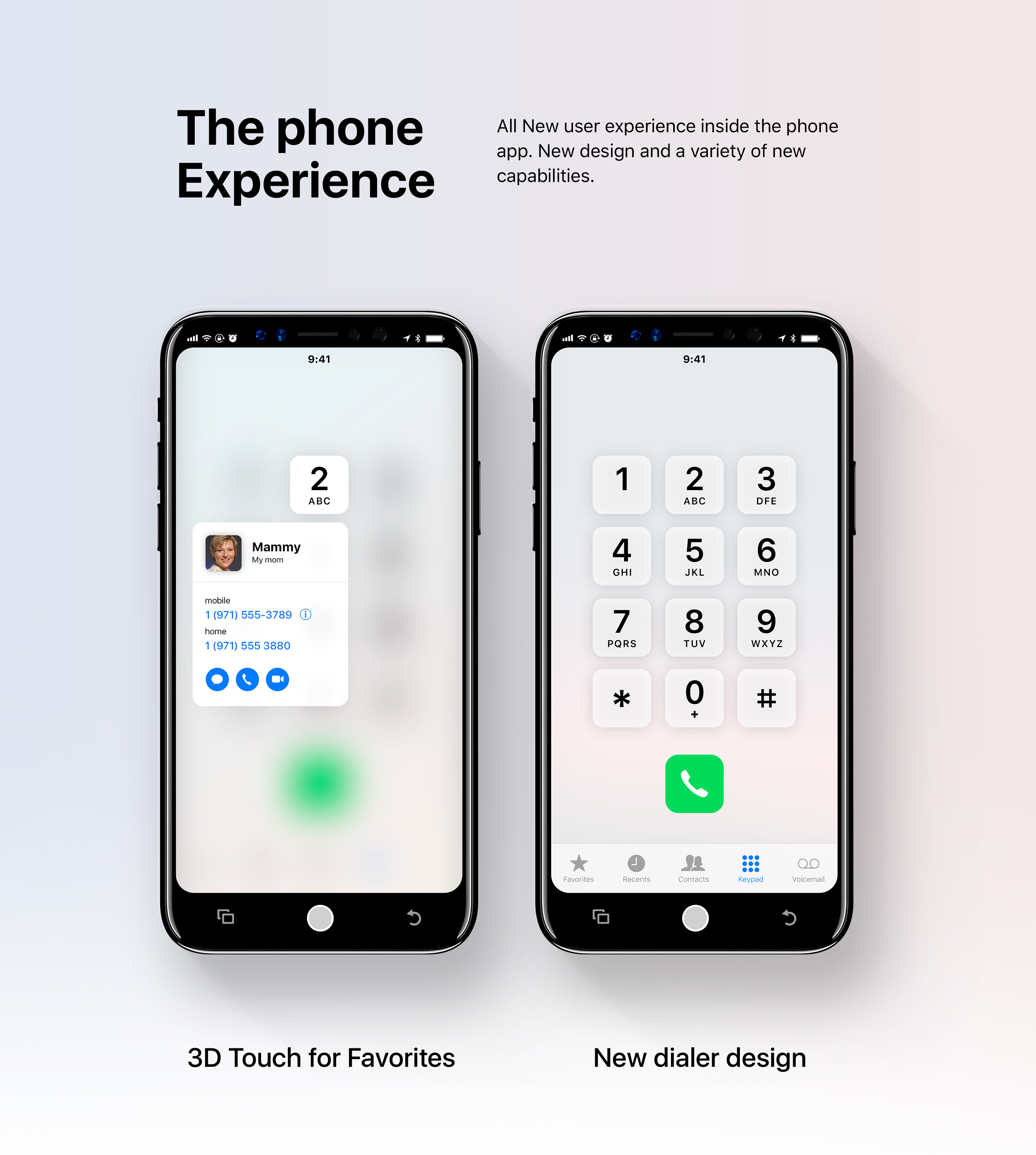Tap the green Call button on dialer
Screen dimensions: 1036x1155
(694, 784)
